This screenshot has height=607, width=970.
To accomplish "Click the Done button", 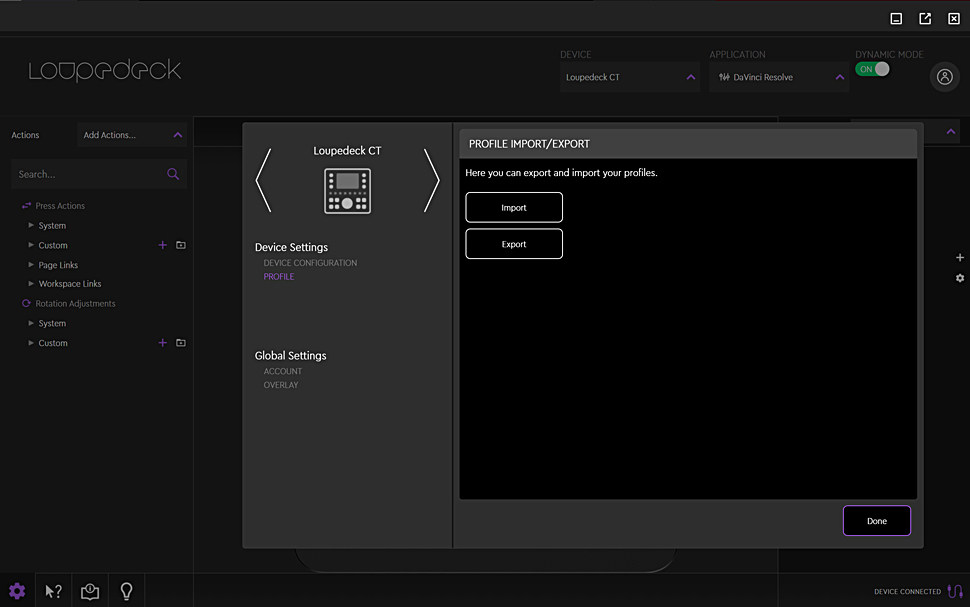I will [x=877, y=521].
